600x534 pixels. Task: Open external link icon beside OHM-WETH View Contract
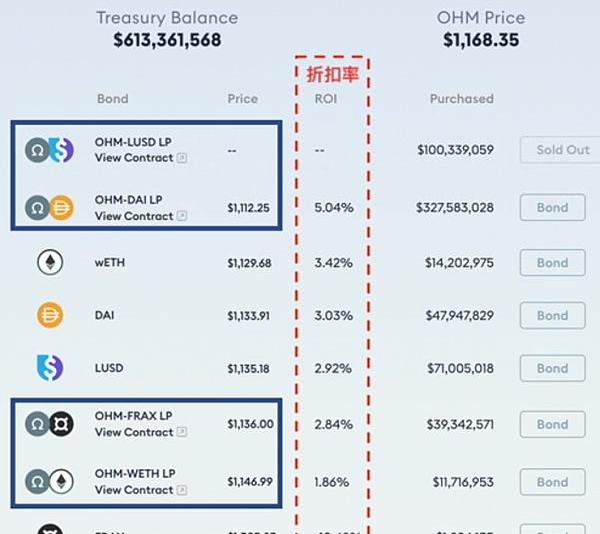coord(182,490)
